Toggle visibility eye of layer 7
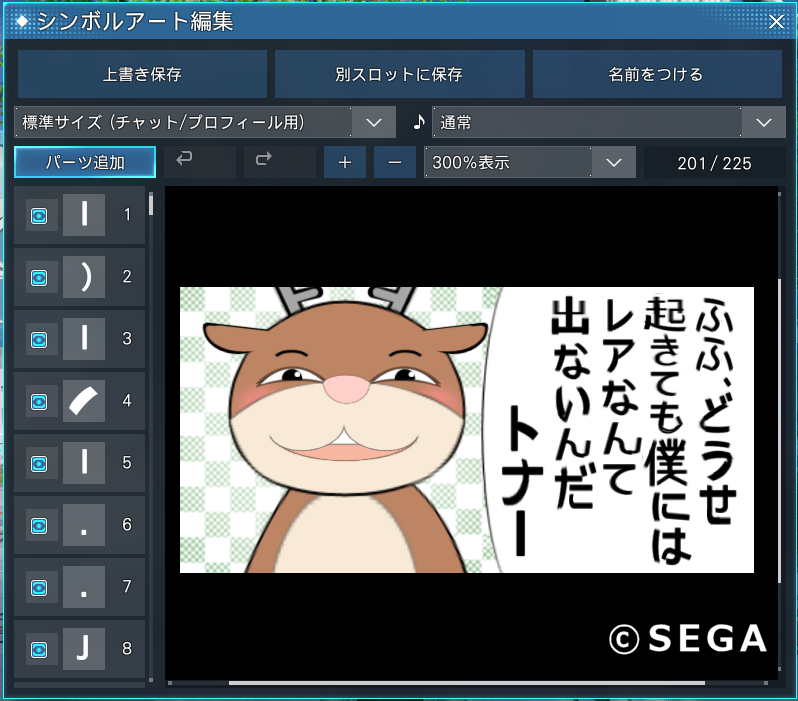 pyautogui.click(x=39, y=588)
